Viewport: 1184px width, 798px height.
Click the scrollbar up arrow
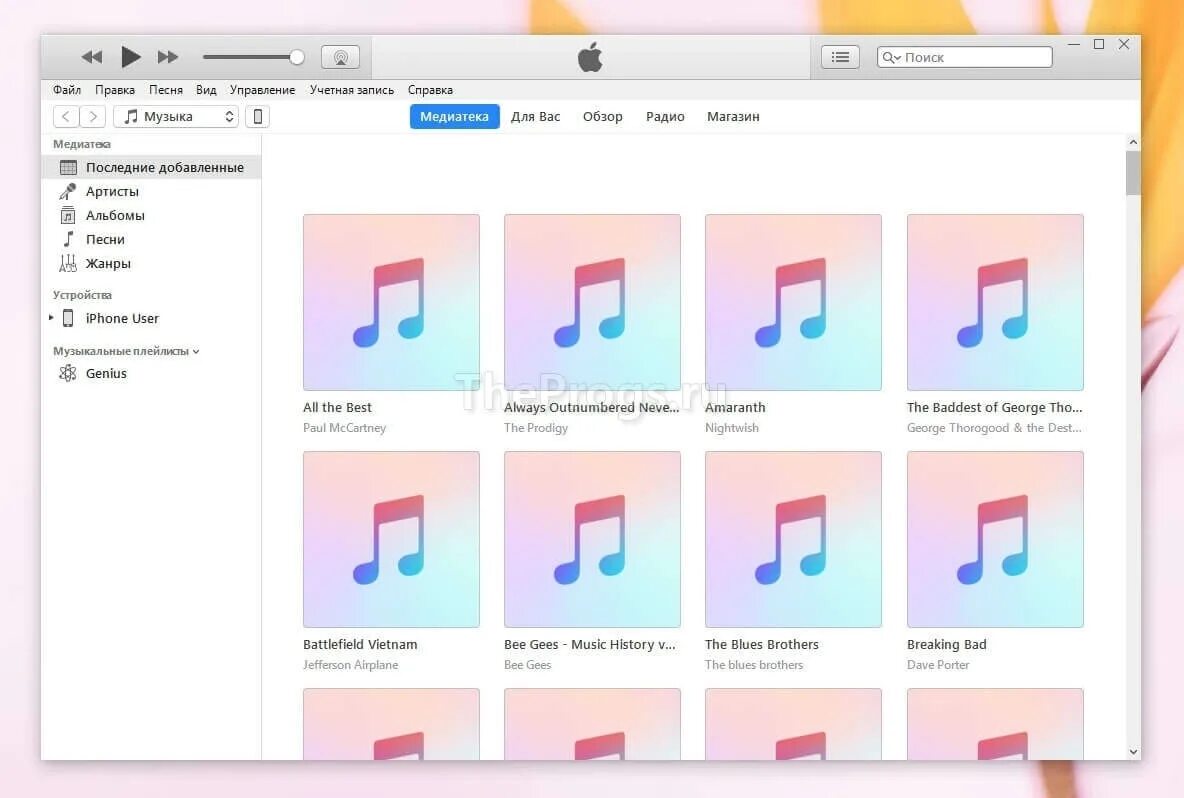coord(1133,142)
